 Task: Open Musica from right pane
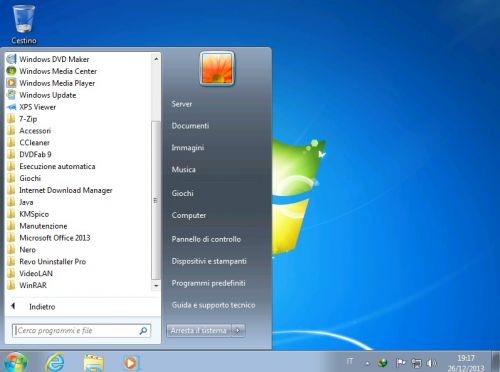point(184,169)
